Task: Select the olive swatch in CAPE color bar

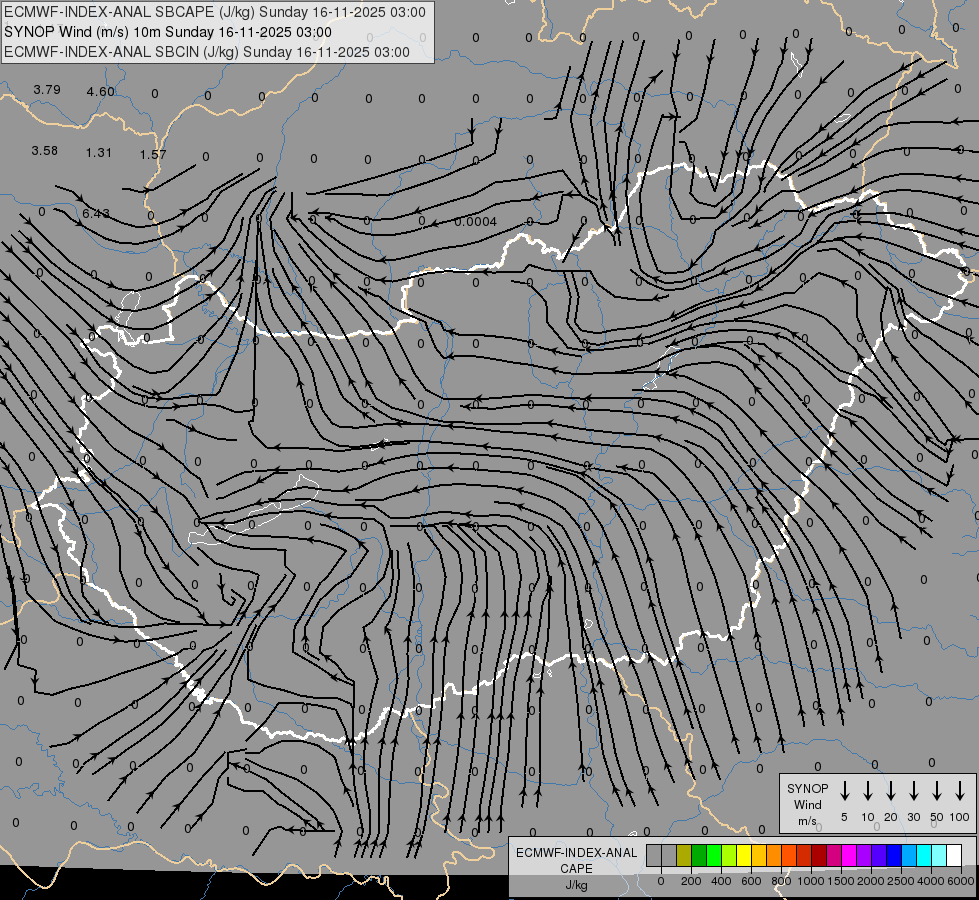Action: click(x=684, y=856)
